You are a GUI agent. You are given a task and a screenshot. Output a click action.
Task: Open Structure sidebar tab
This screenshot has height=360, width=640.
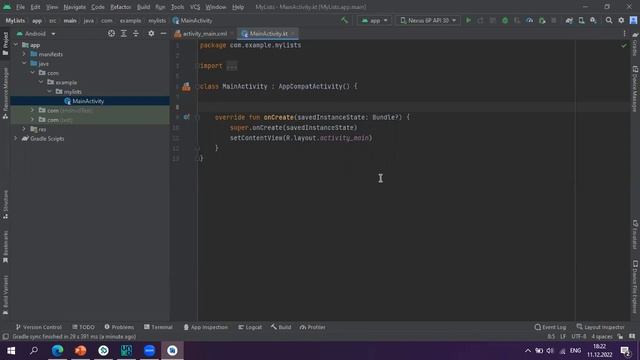(5, 204)
